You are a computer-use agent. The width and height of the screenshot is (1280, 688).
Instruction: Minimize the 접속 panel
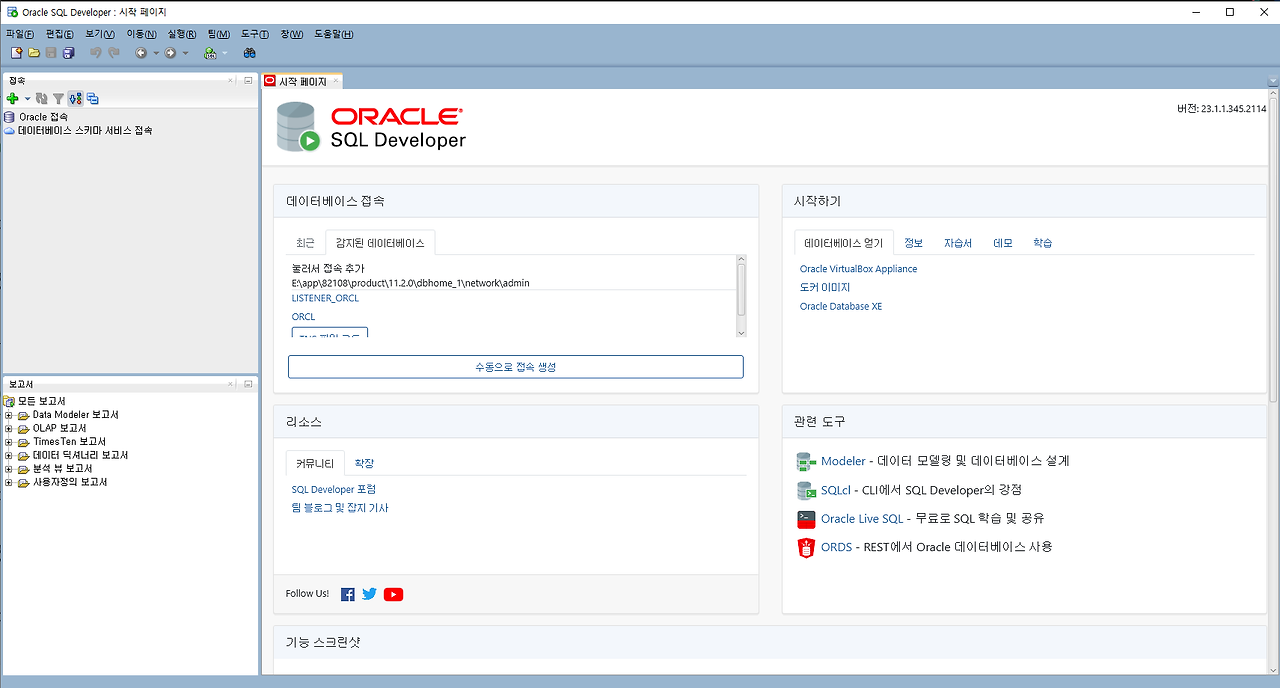pos(248,80)
